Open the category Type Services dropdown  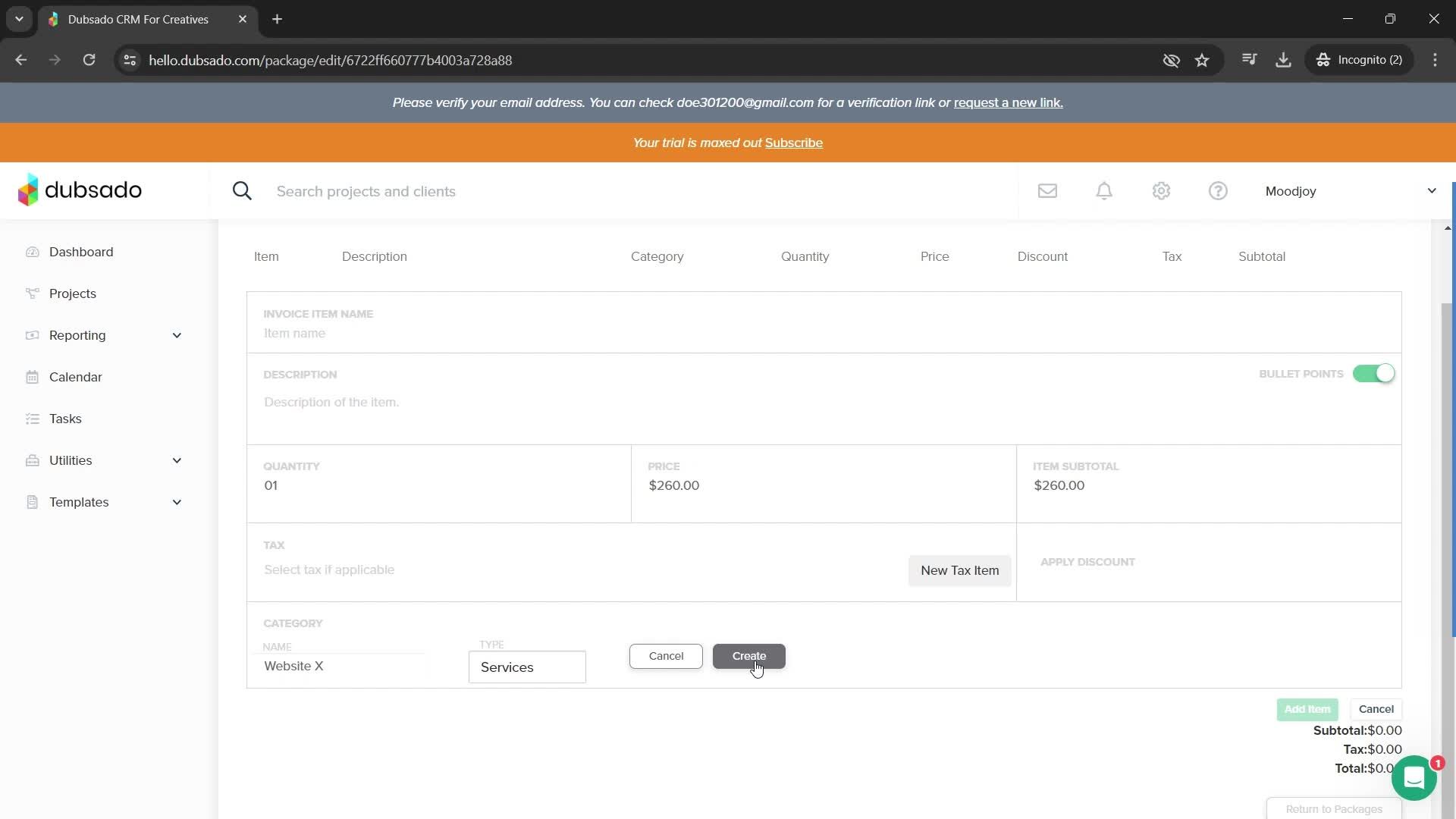pyautogui.click(x=527, y=667)
